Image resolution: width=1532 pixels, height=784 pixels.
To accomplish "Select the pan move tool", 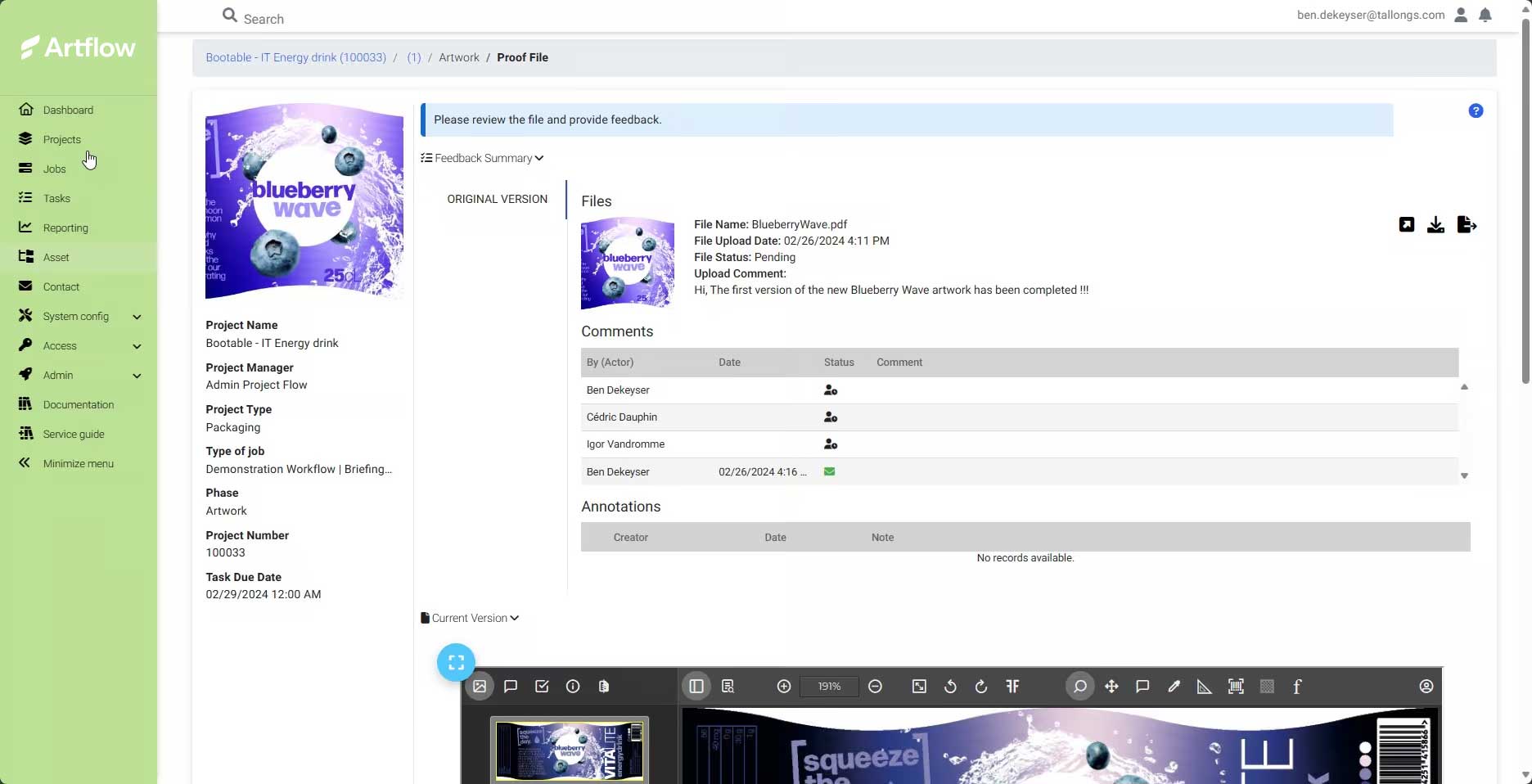I will pyautogui.click(x=1111, y=687).
